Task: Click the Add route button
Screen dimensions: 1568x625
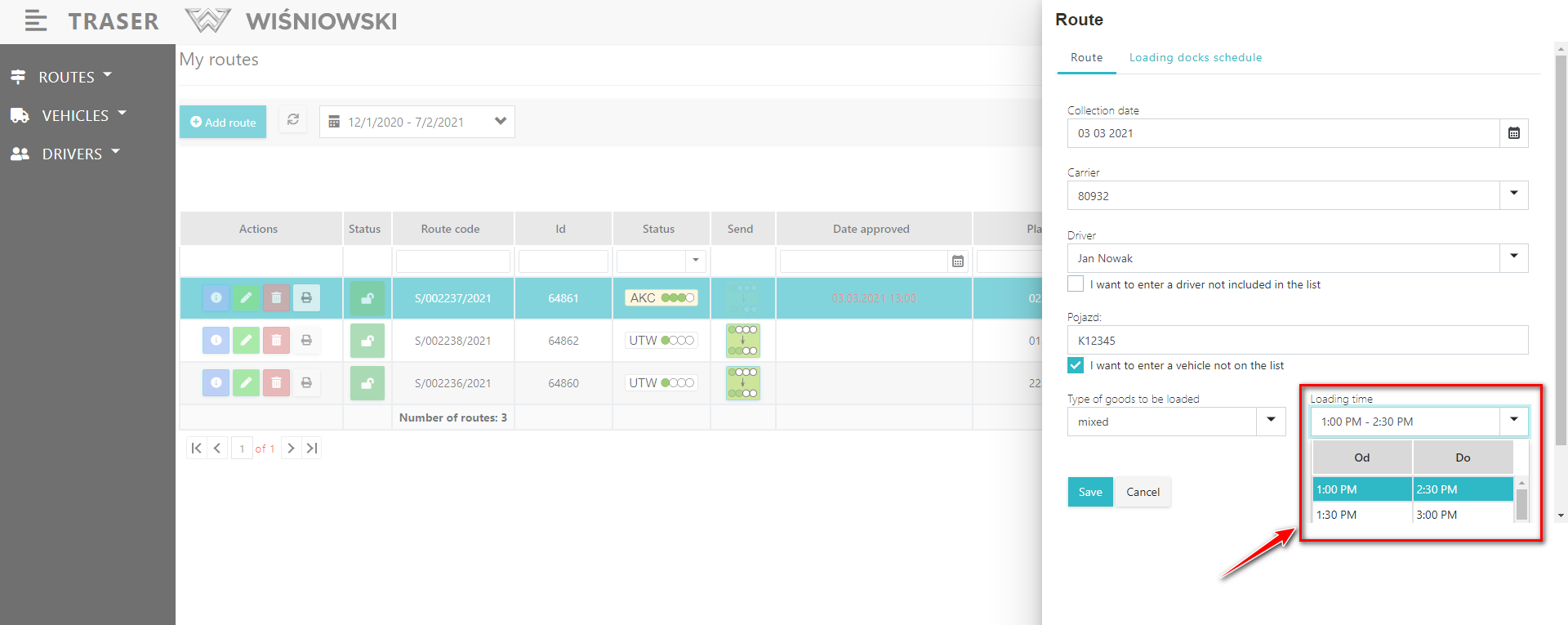Action: pos(223,122)
